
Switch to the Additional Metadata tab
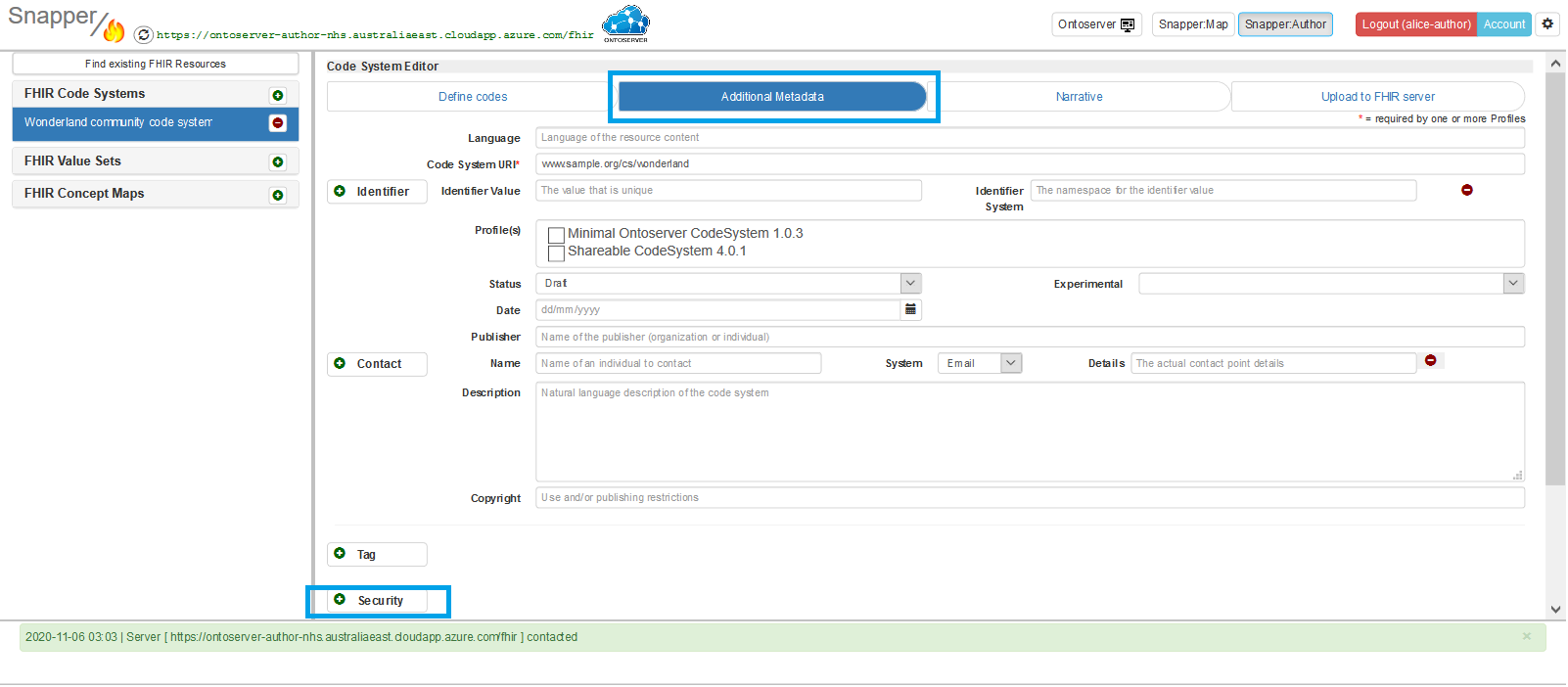click(772, 97)
